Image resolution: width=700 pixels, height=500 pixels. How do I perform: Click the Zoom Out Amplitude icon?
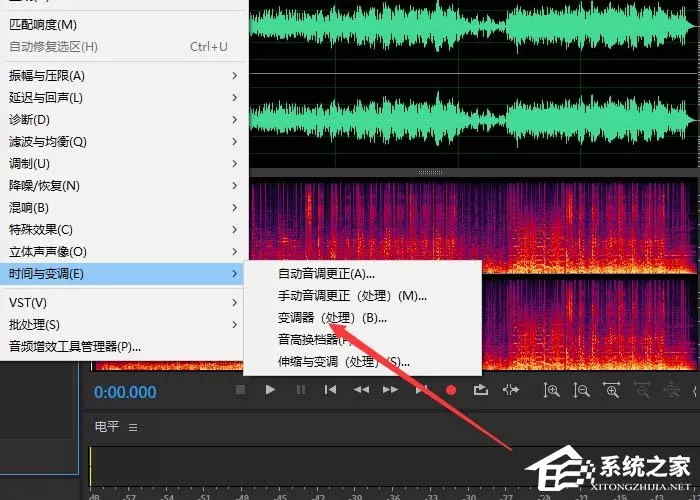(581, 390)
